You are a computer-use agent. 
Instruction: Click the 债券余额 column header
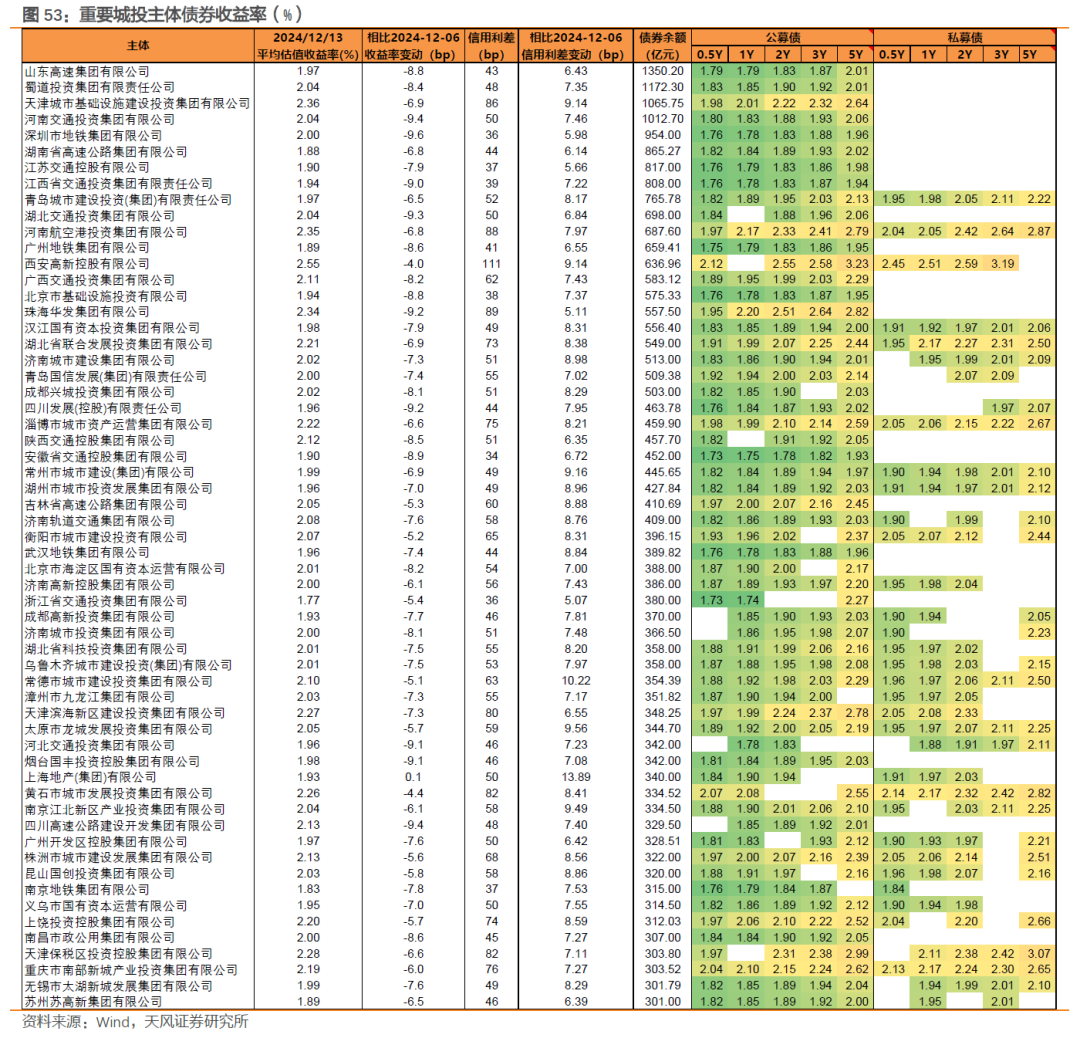click(x=662, y=45)
